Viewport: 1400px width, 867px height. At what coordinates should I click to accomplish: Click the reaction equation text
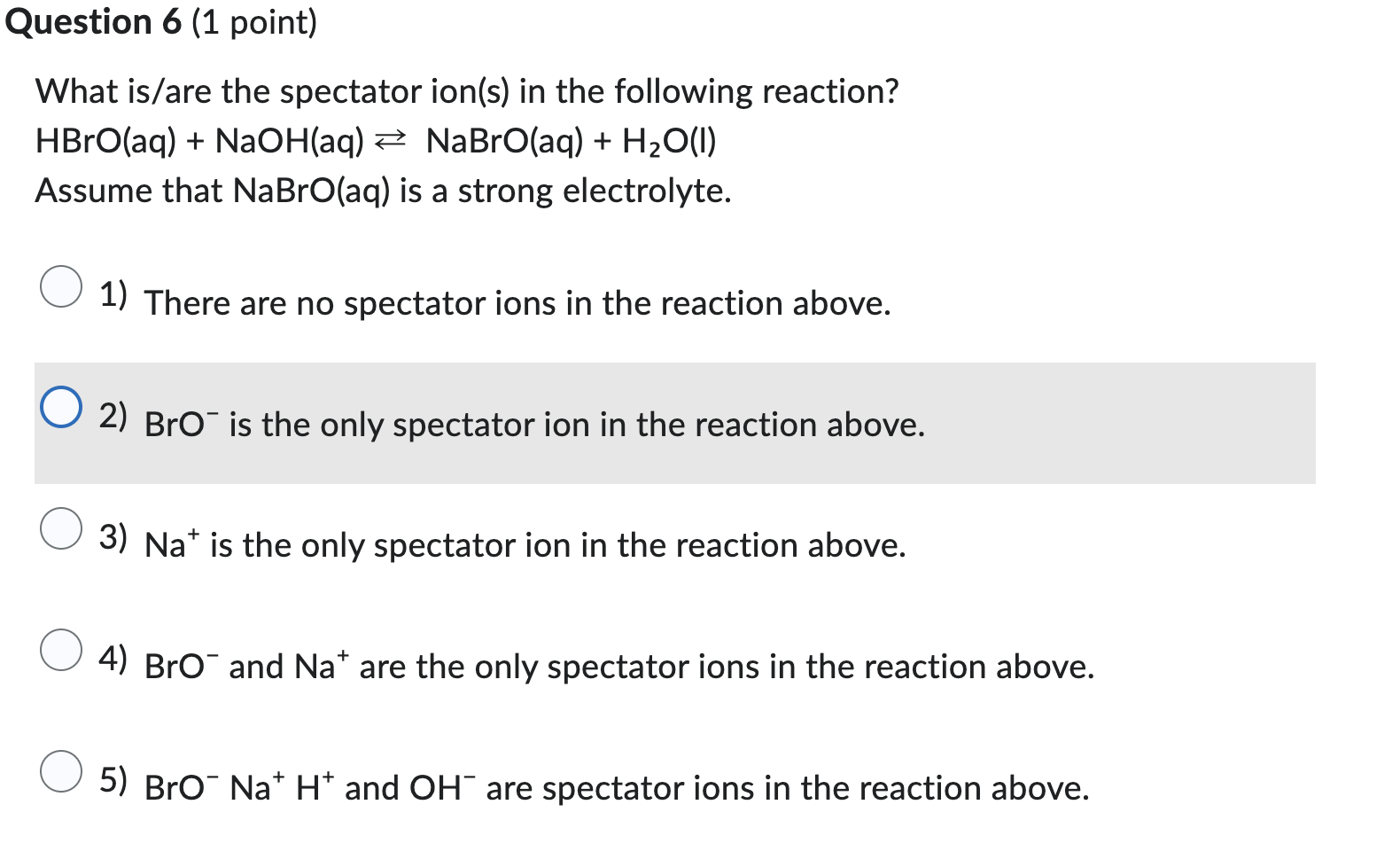375,142
